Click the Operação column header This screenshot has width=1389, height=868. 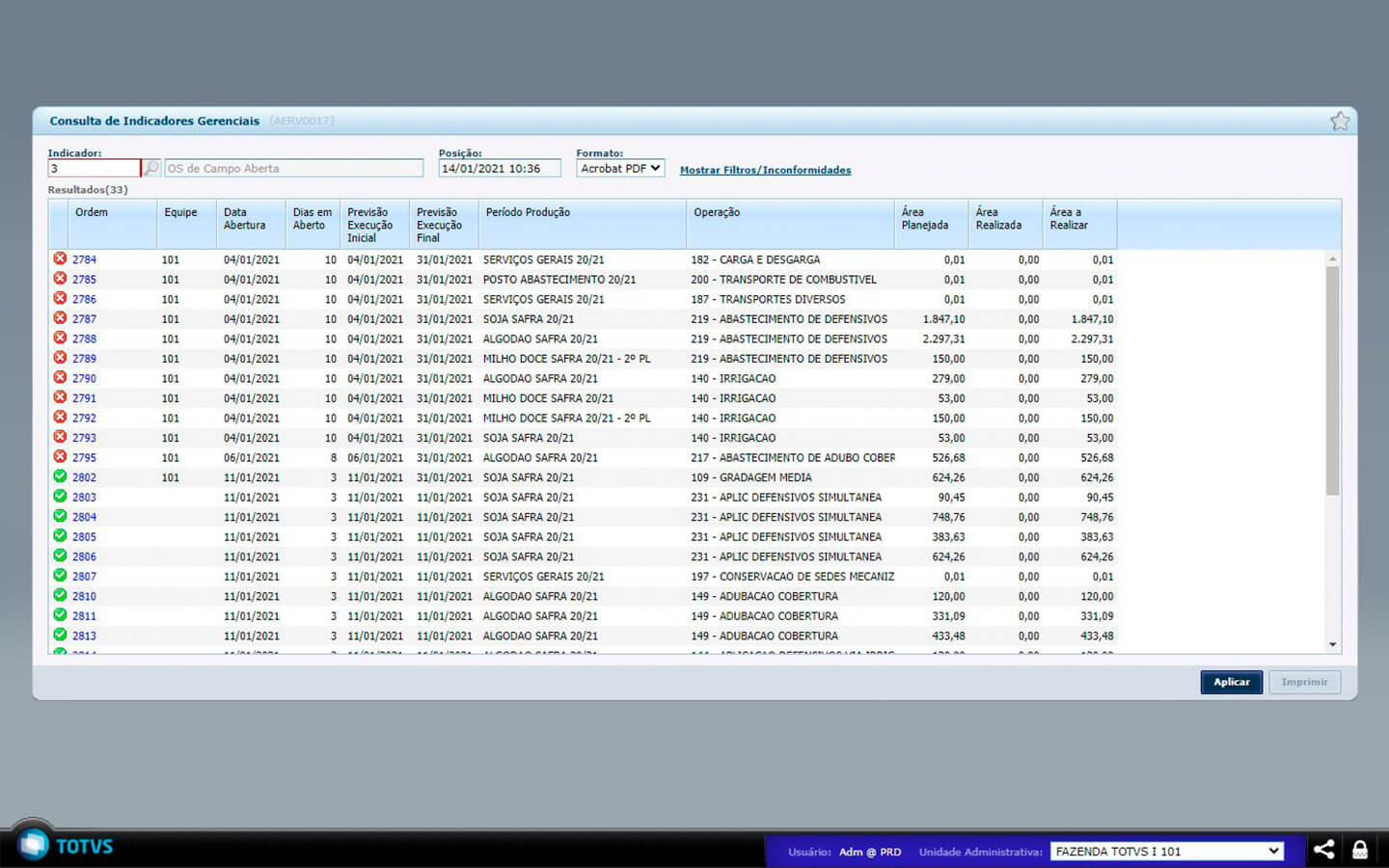717,212
